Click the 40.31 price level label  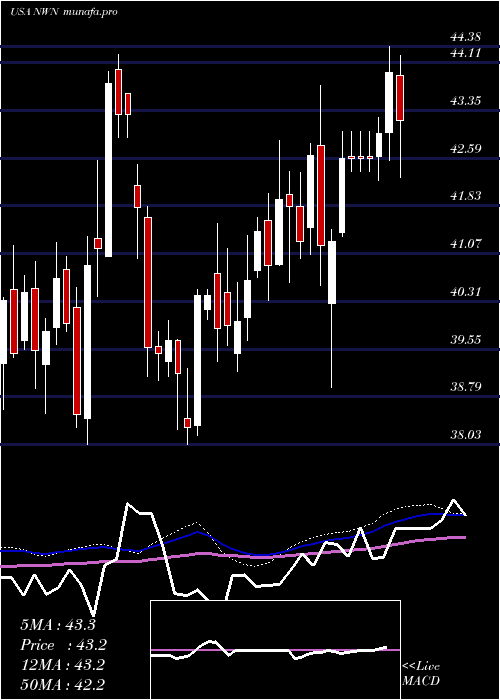coord(466,292)
